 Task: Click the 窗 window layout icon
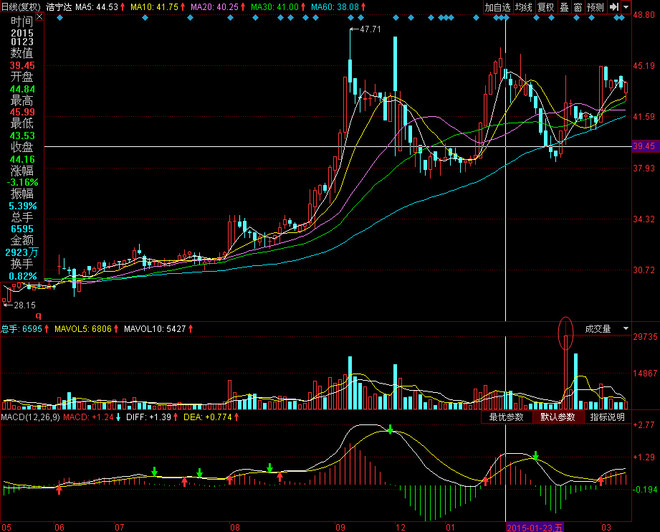click(578, 7)
